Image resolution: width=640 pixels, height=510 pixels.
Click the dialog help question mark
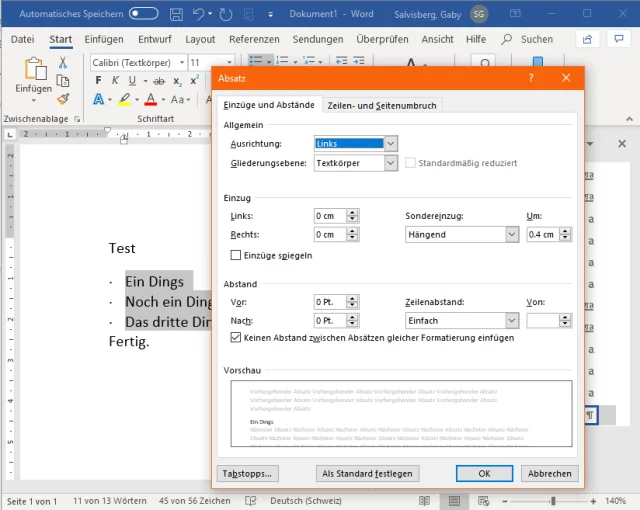click(x=531, y=78)
